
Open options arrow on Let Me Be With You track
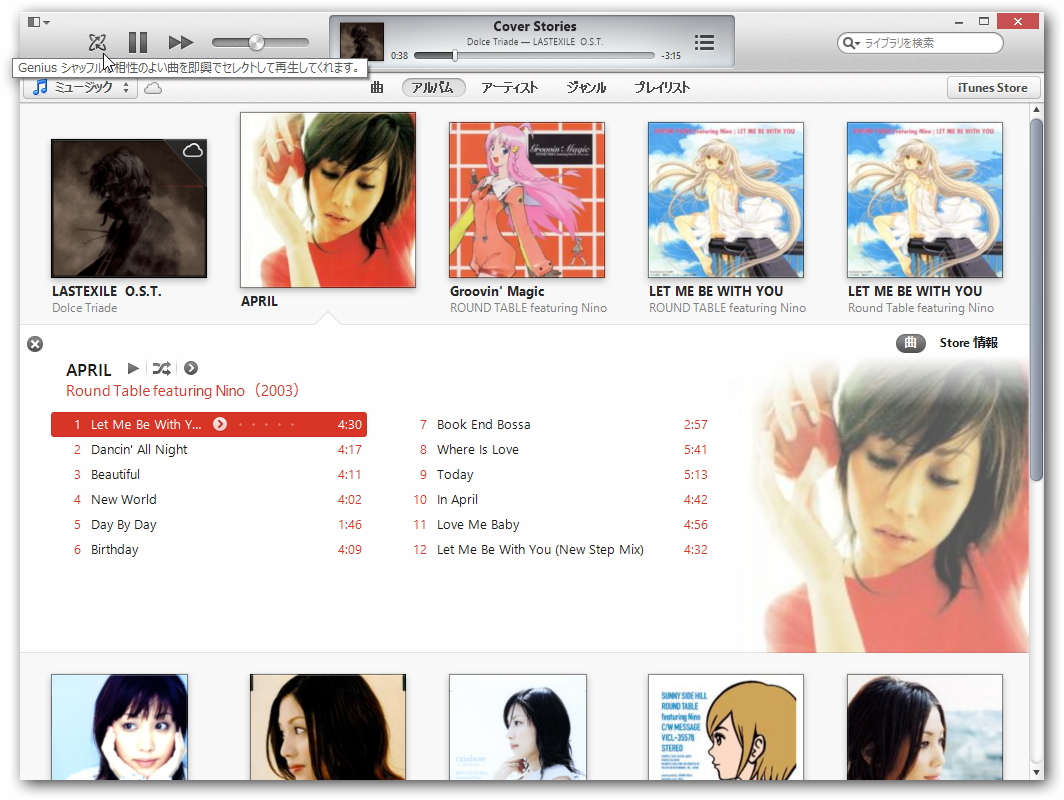coord(220,424)
